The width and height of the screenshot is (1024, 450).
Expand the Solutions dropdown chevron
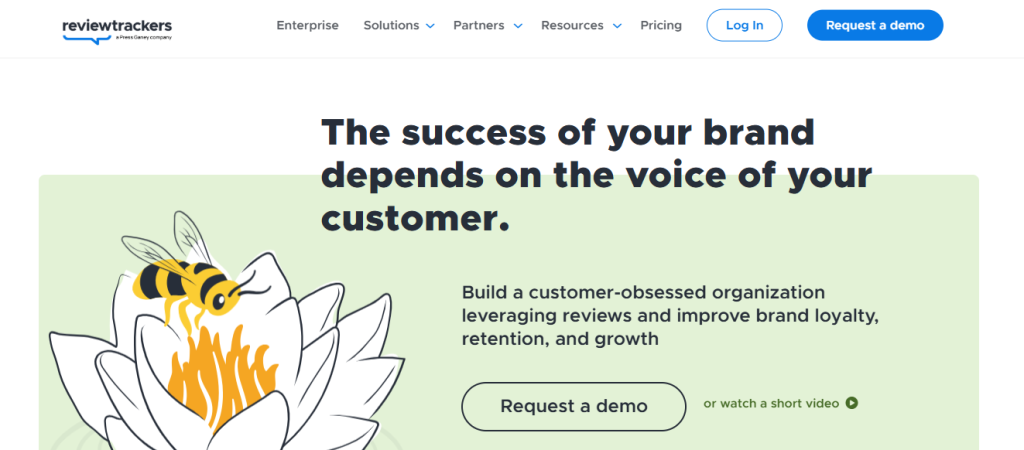(430, 26)
